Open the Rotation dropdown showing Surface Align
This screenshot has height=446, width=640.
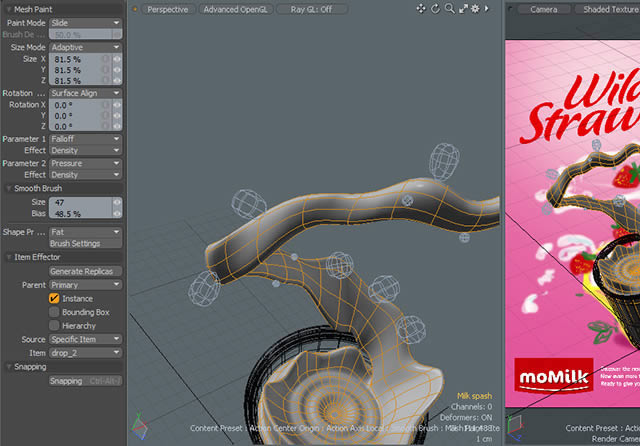pos(85,93)
